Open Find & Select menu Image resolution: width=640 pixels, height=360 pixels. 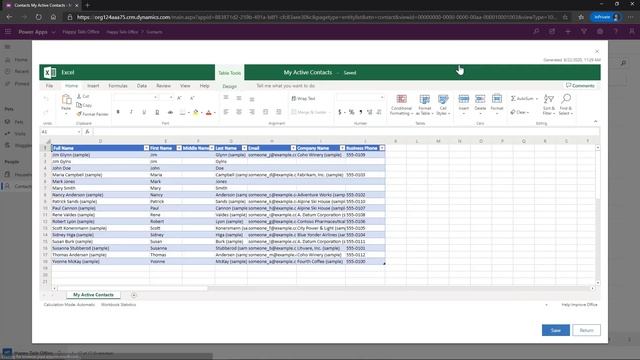coord(566,104)
